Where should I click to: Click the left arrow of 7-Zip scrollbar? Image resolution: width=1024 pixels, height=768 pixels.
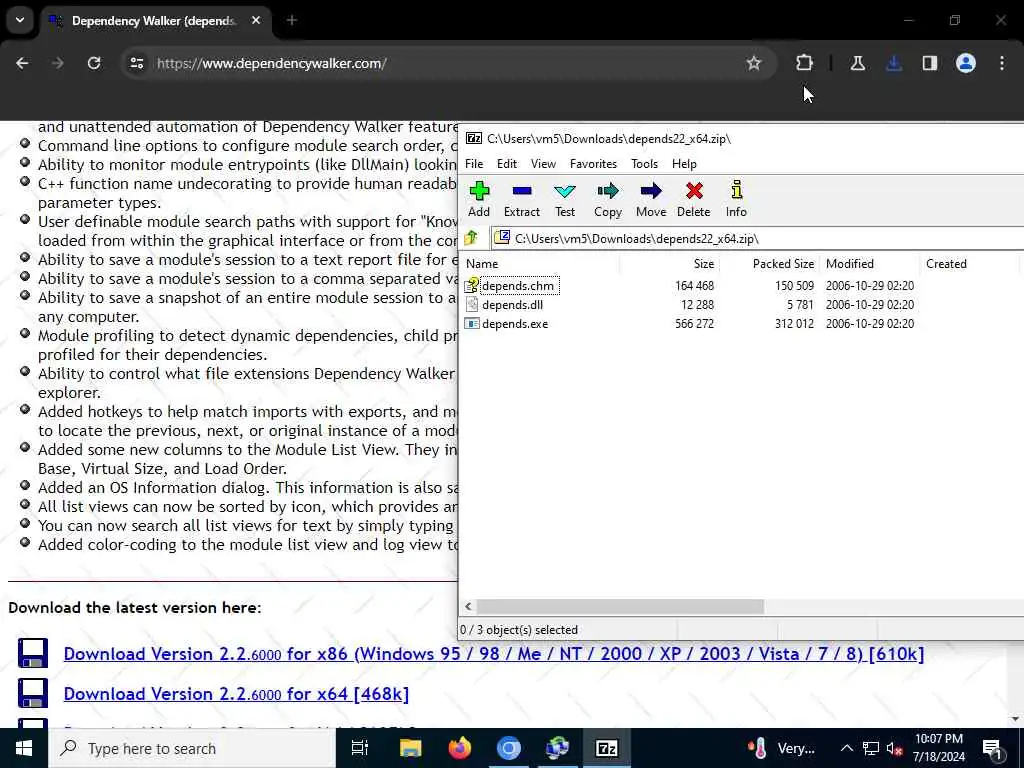pos(468,607)
